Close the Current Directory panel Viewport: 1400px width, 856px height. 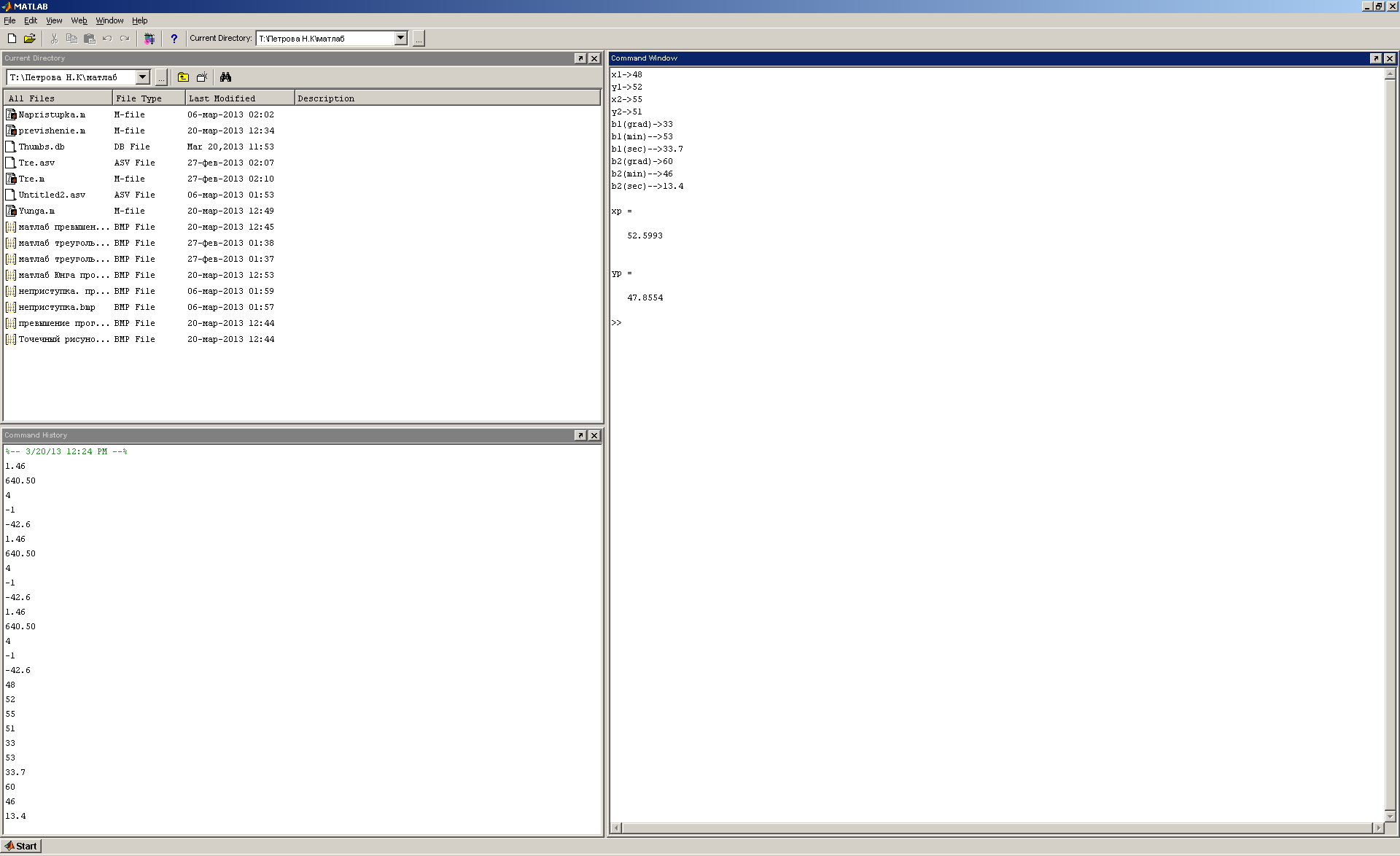[594, 58]
